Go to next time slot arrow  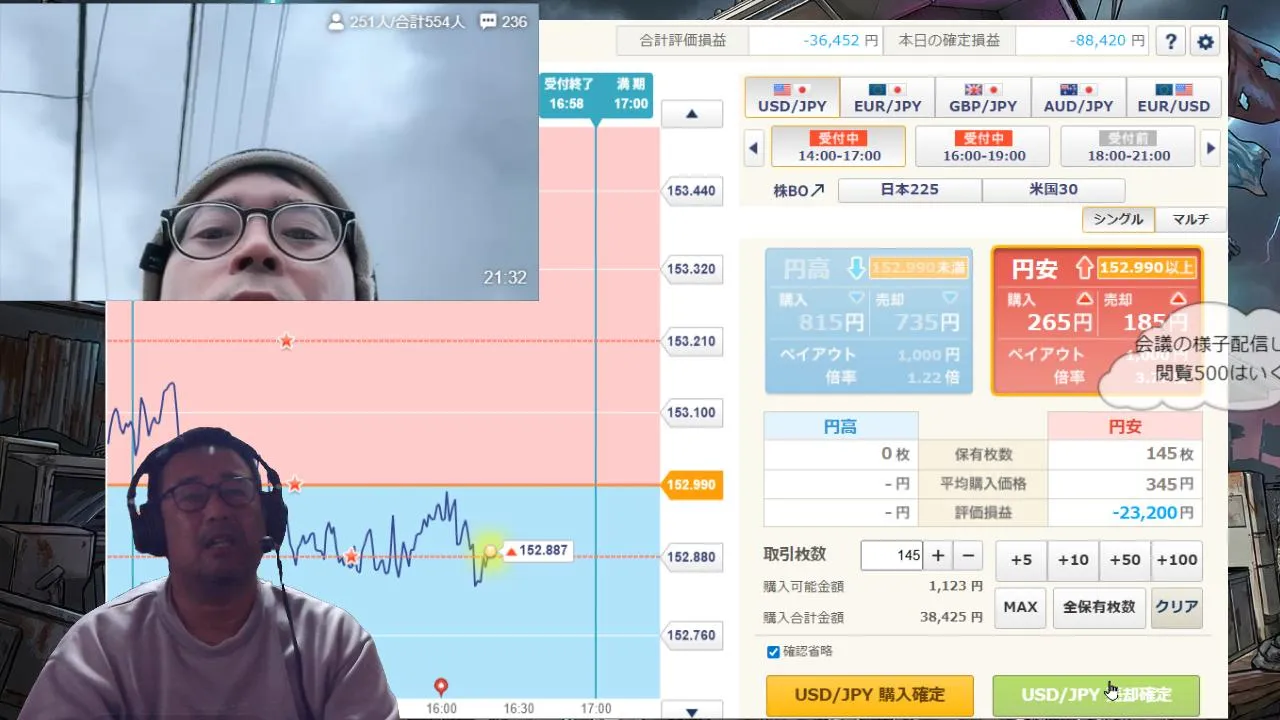(x=1211, y=148)
